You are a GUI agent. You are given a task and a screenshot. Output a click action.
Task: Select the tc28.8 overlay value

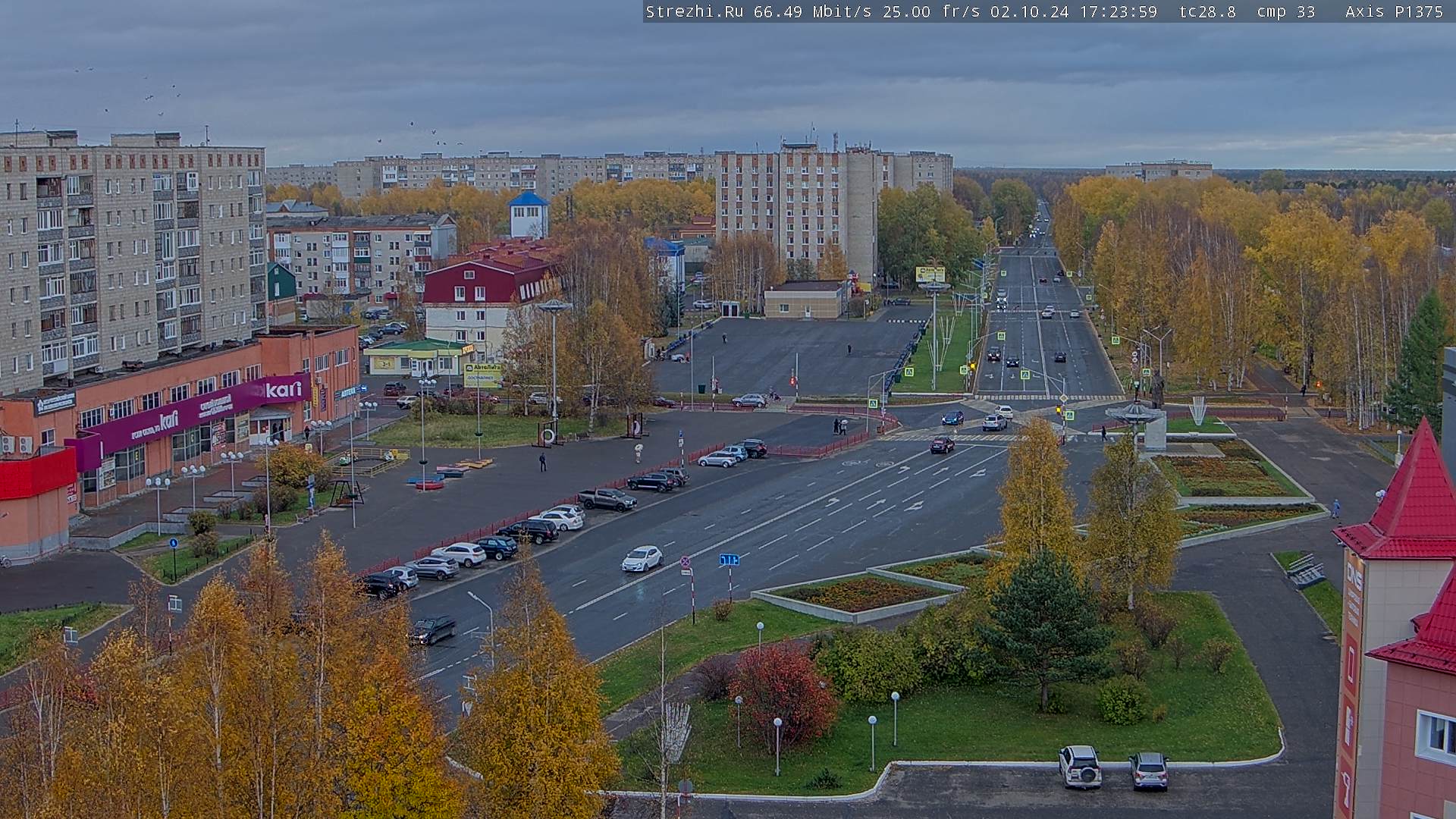1207,11
